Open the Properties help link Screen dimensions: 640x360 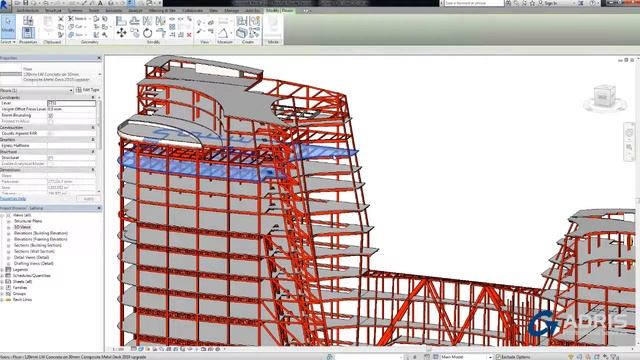click(13, 199)
